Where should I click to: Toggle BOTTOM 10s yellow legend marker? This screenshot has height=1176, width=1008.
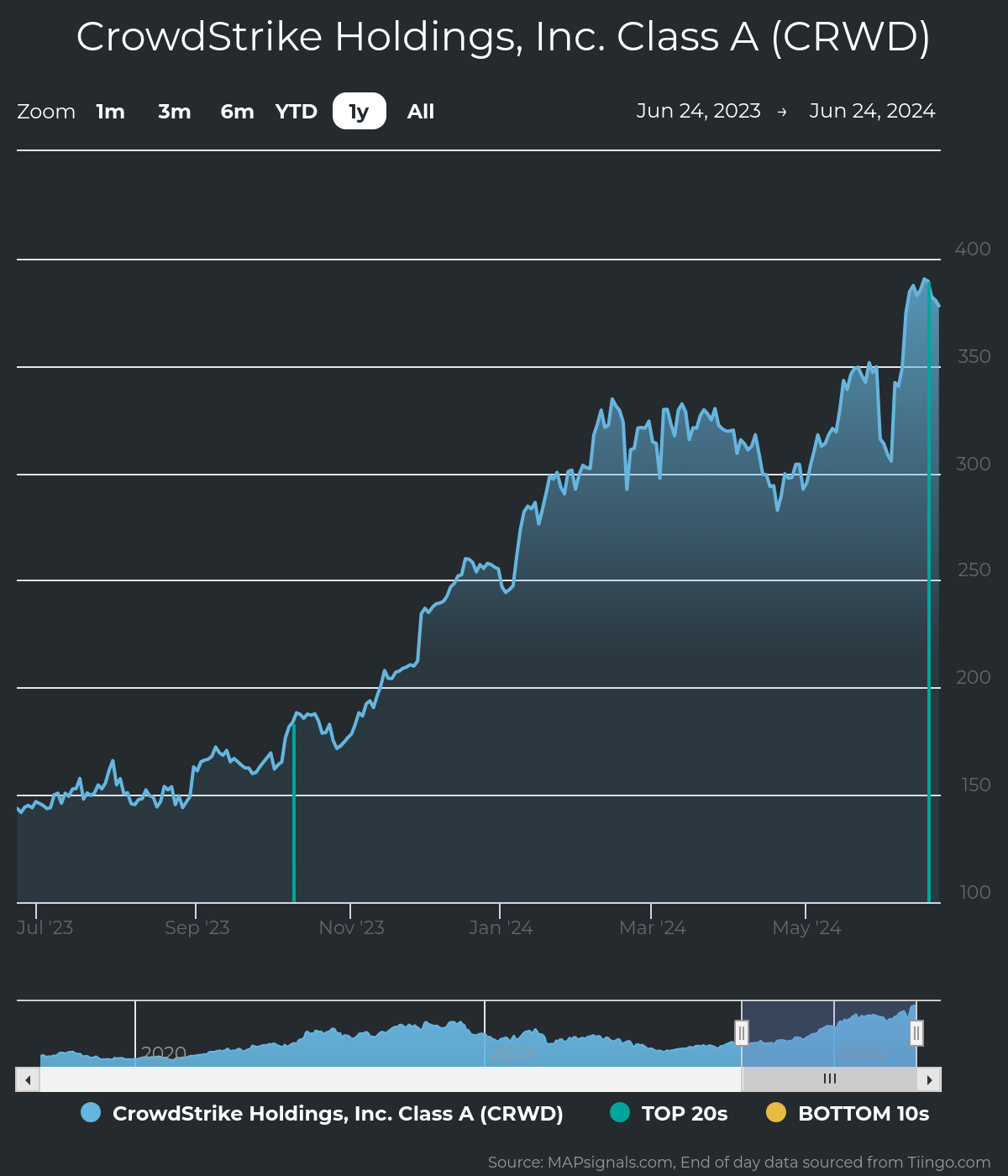click(776, 1113)
